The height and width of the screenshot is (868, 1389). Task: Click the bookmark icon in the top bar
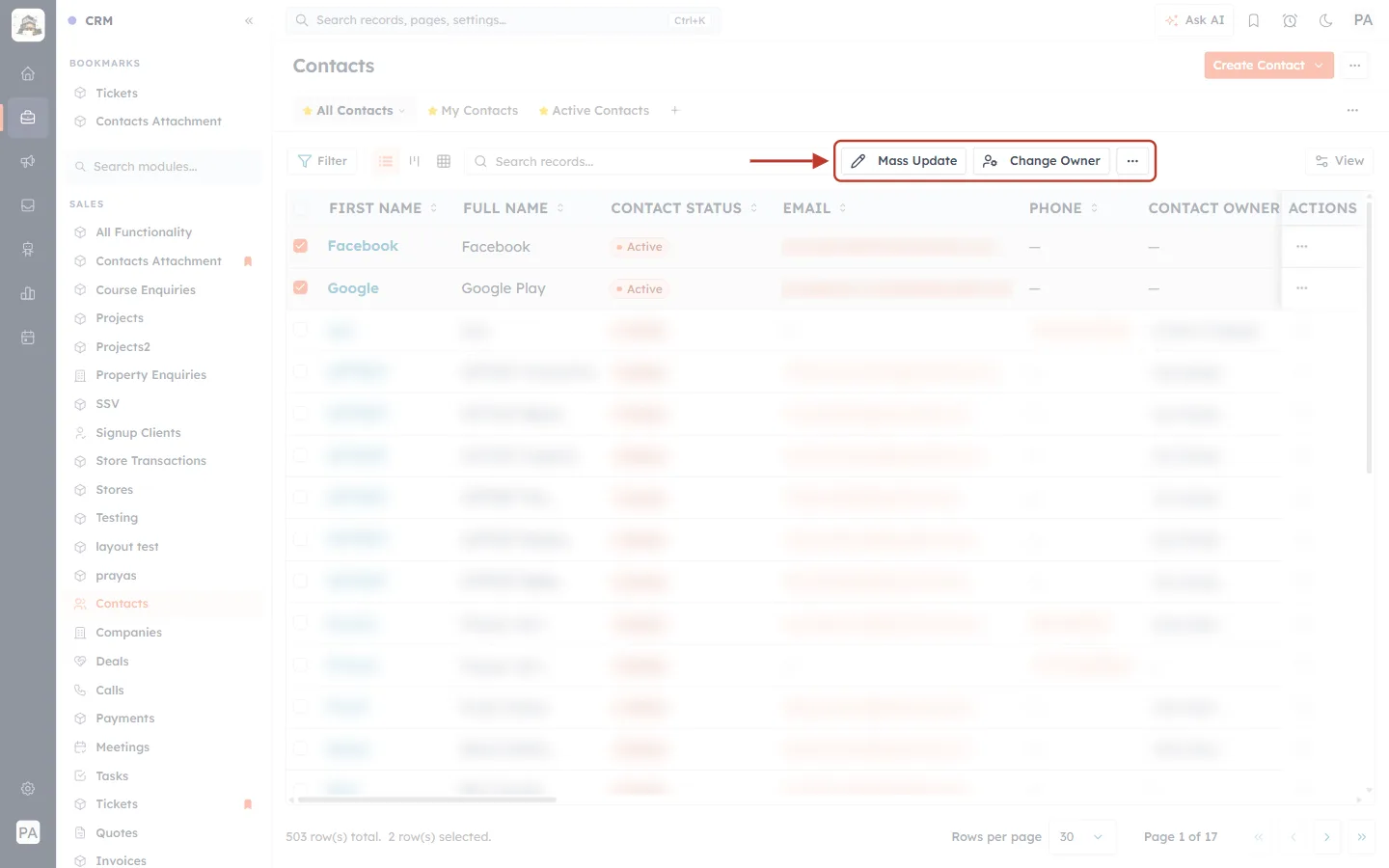click(x=1254, y=20)
